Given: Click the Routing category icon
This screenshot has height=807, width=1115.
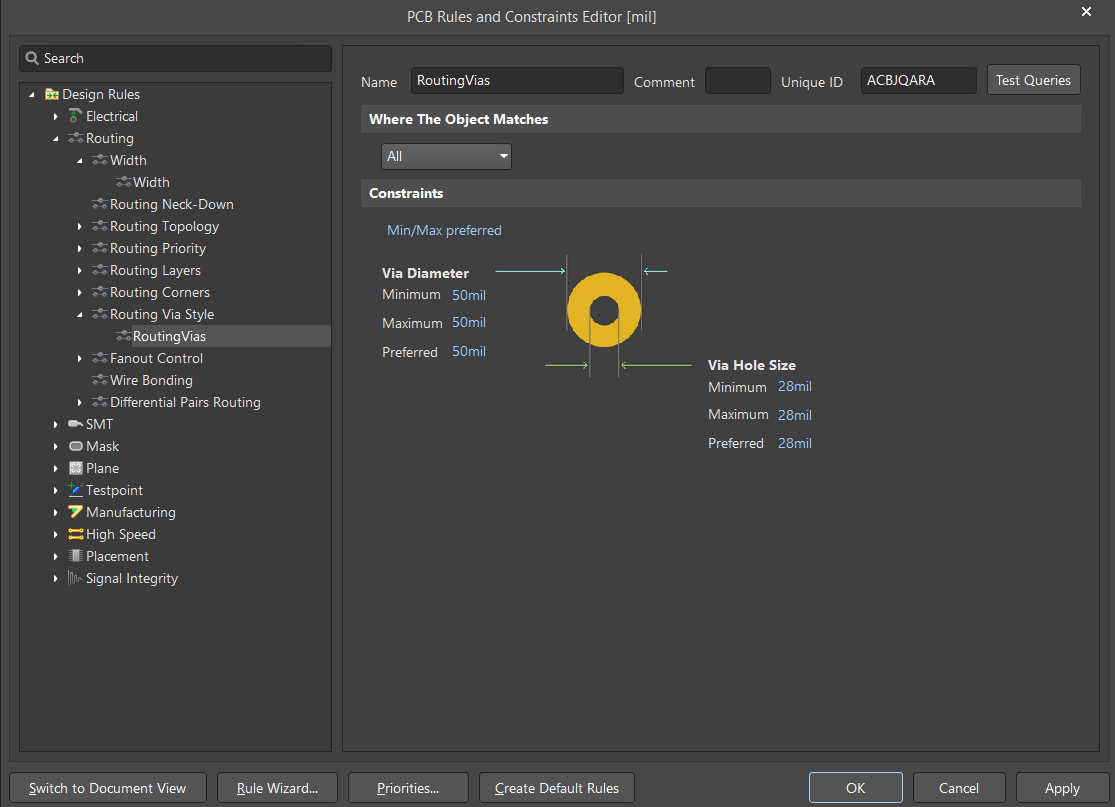Looking at the screenshot, I should point(75,138).
